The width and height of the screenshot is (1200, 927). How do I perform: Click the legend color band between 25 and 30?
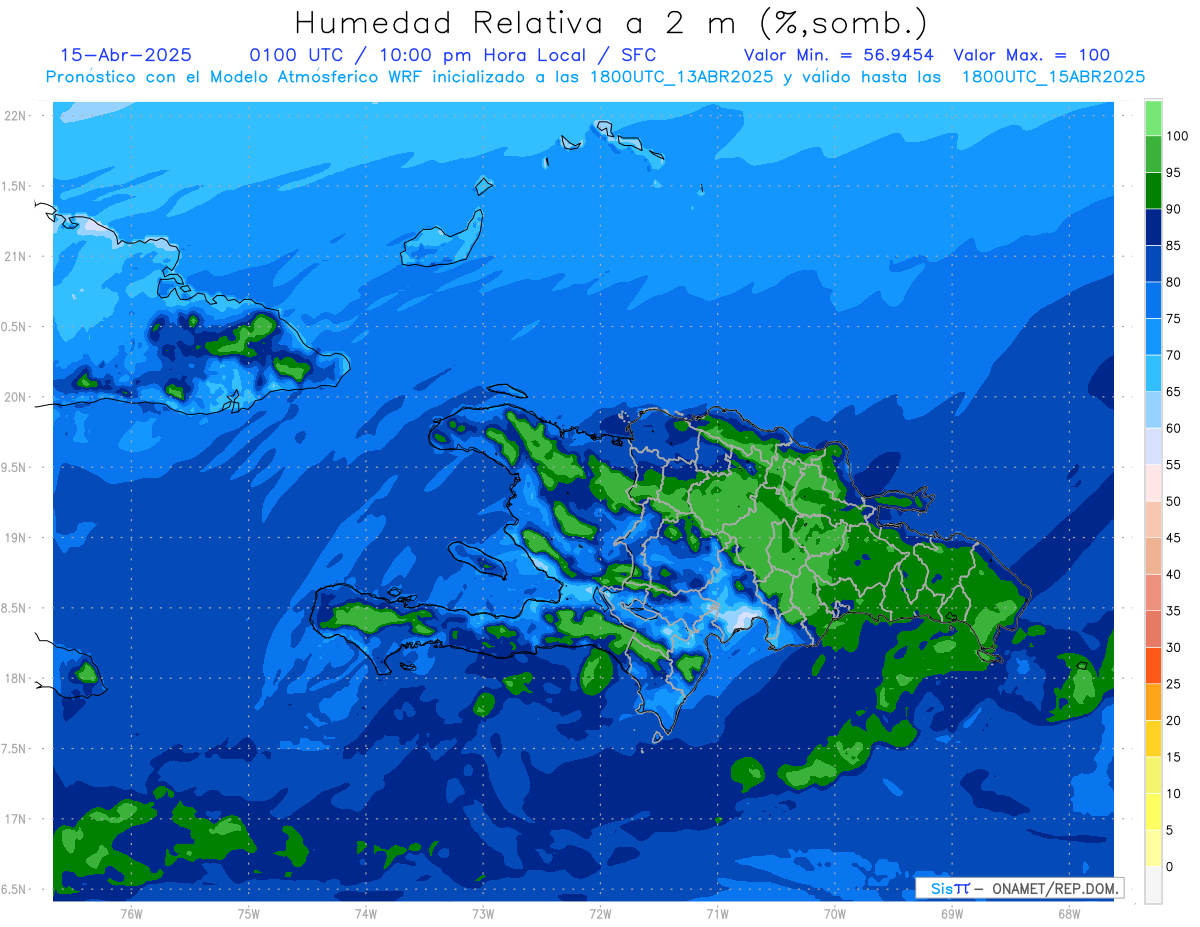(x=1153, y=665)
